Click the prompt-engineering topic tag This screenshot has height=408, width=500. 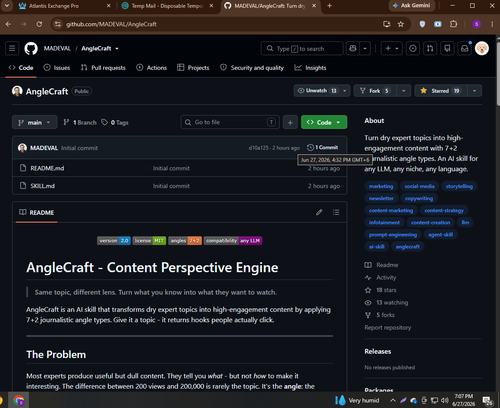393,235
